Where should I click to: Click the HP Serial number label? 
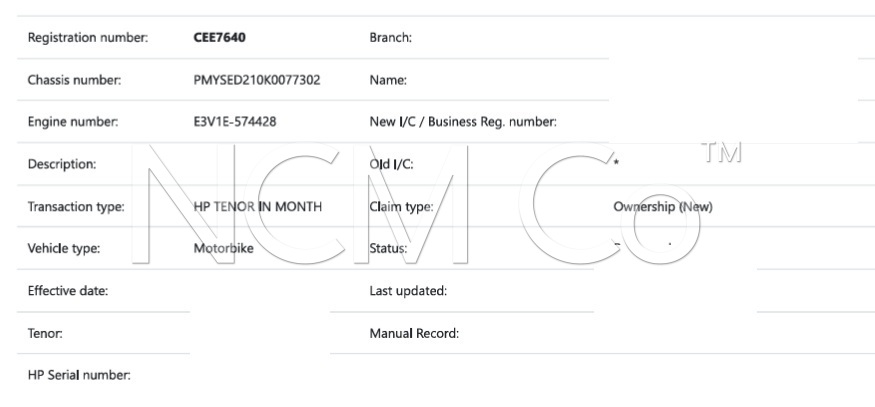point(79,376)
